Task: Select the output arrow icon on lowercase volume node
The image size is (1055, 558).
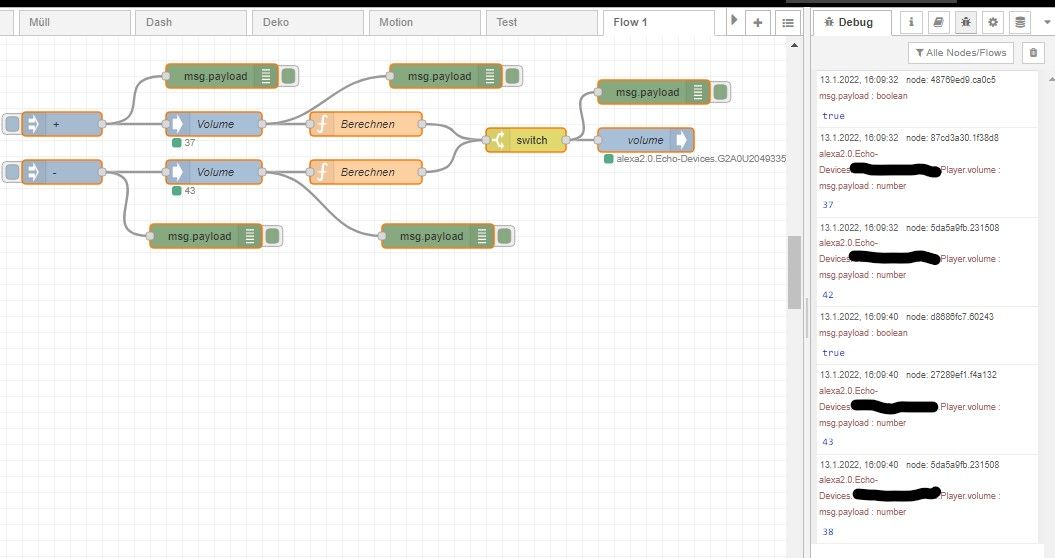Action: tap(682, 140)
